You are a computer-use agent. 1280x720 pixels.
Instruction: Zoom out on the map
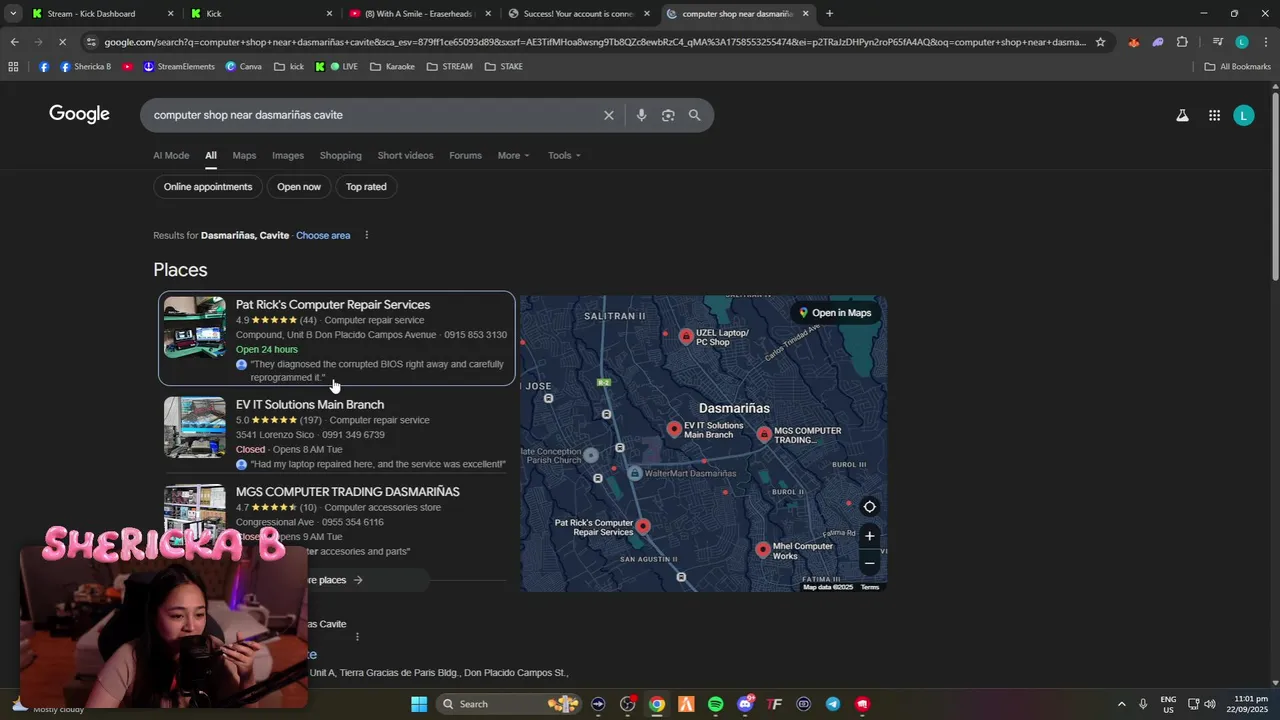point(869,563)
